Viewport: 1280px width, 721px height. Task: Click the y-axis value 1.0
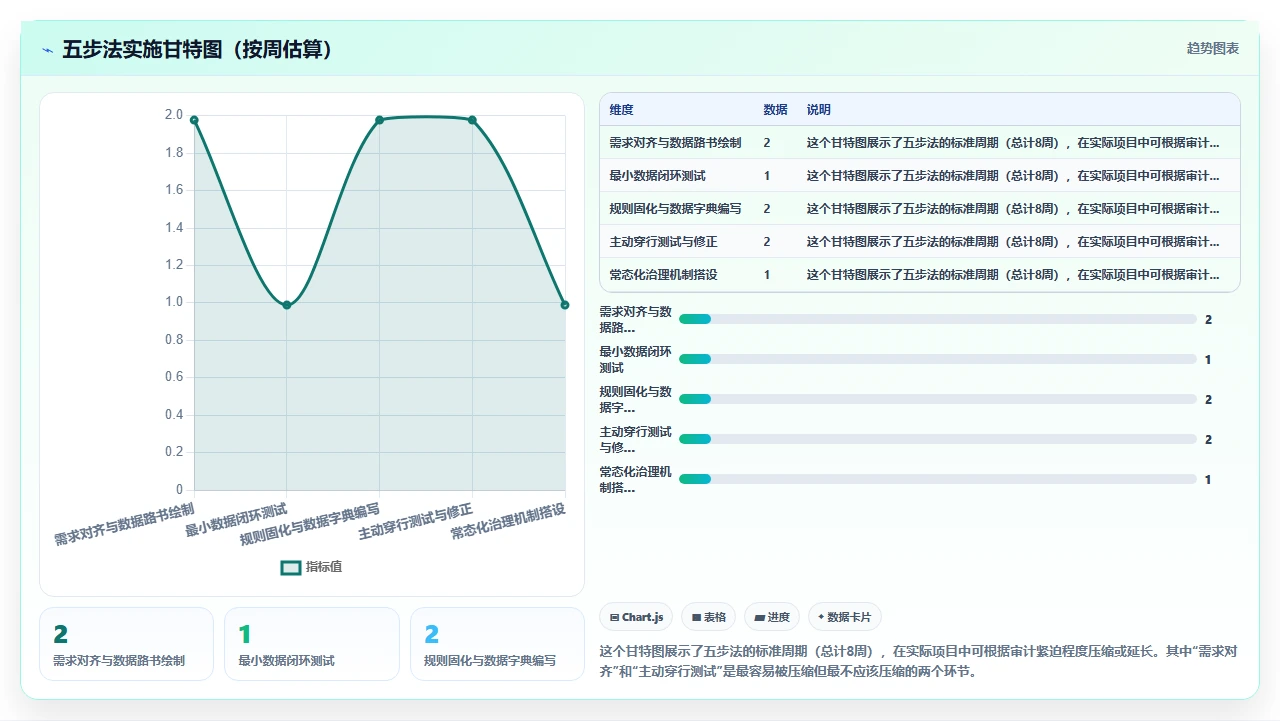pyautogui.click(x=174, y=302)
